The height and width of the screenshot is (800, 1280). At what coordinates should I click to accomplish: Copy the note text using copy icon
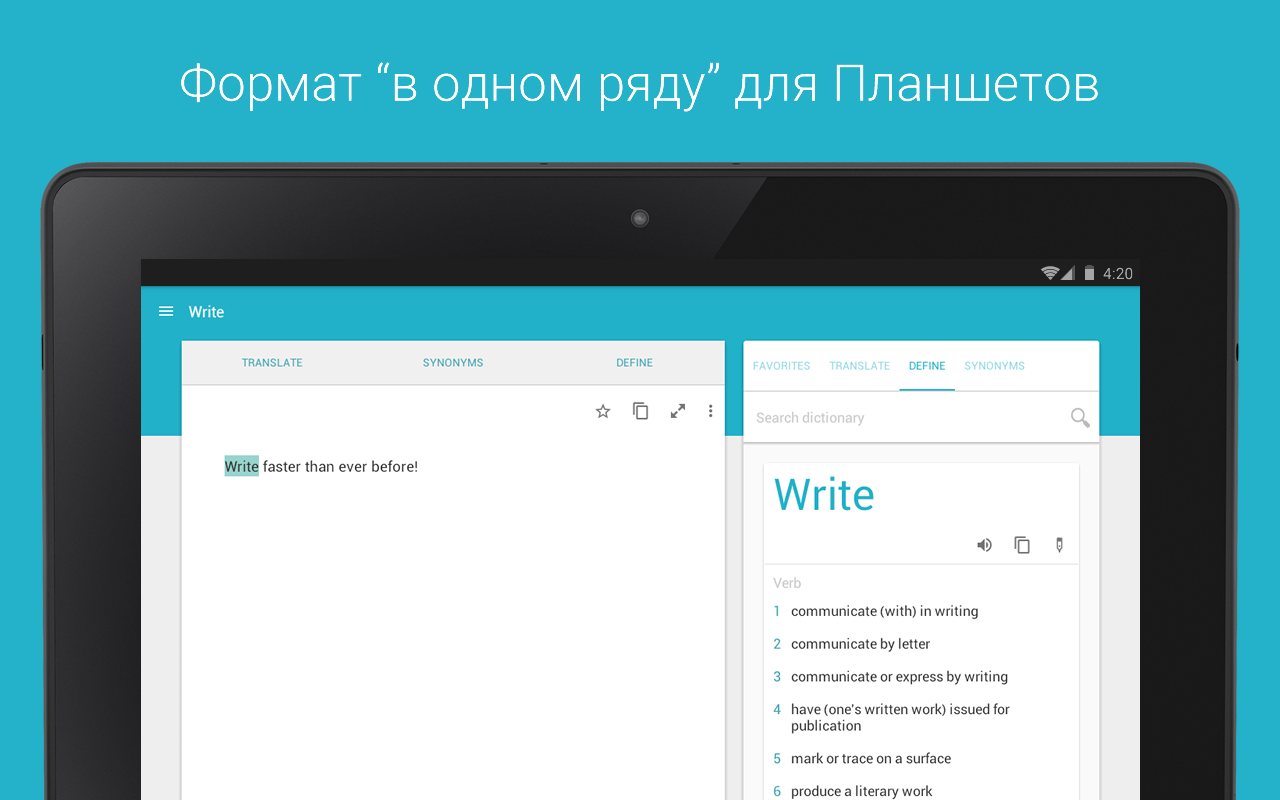(x=640, y=411)
